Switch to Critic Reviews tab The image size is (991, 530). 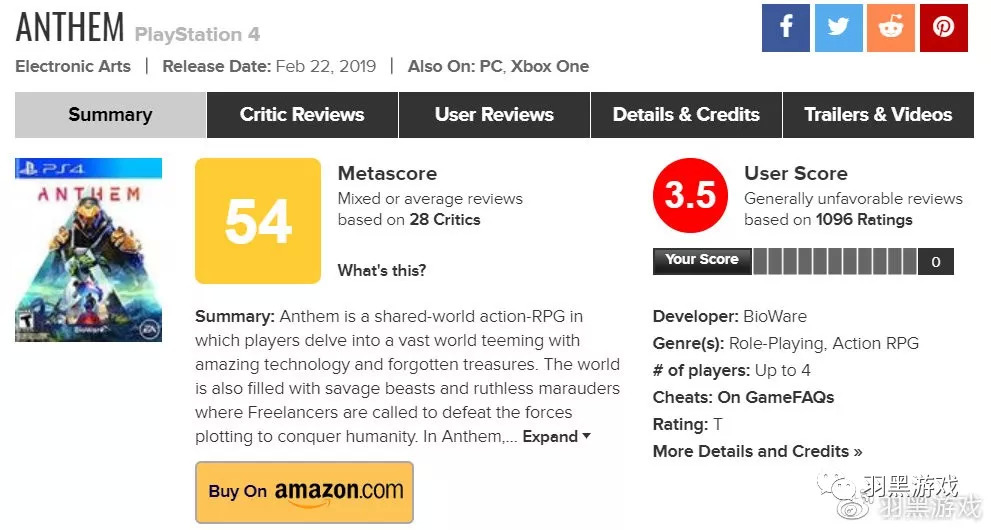302,115
